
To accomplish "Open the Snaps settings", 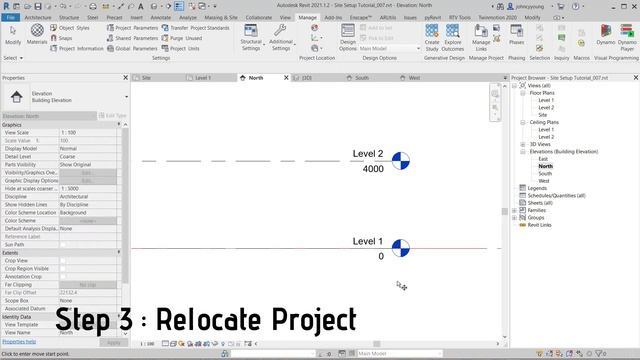I will [x=61, y=38].
